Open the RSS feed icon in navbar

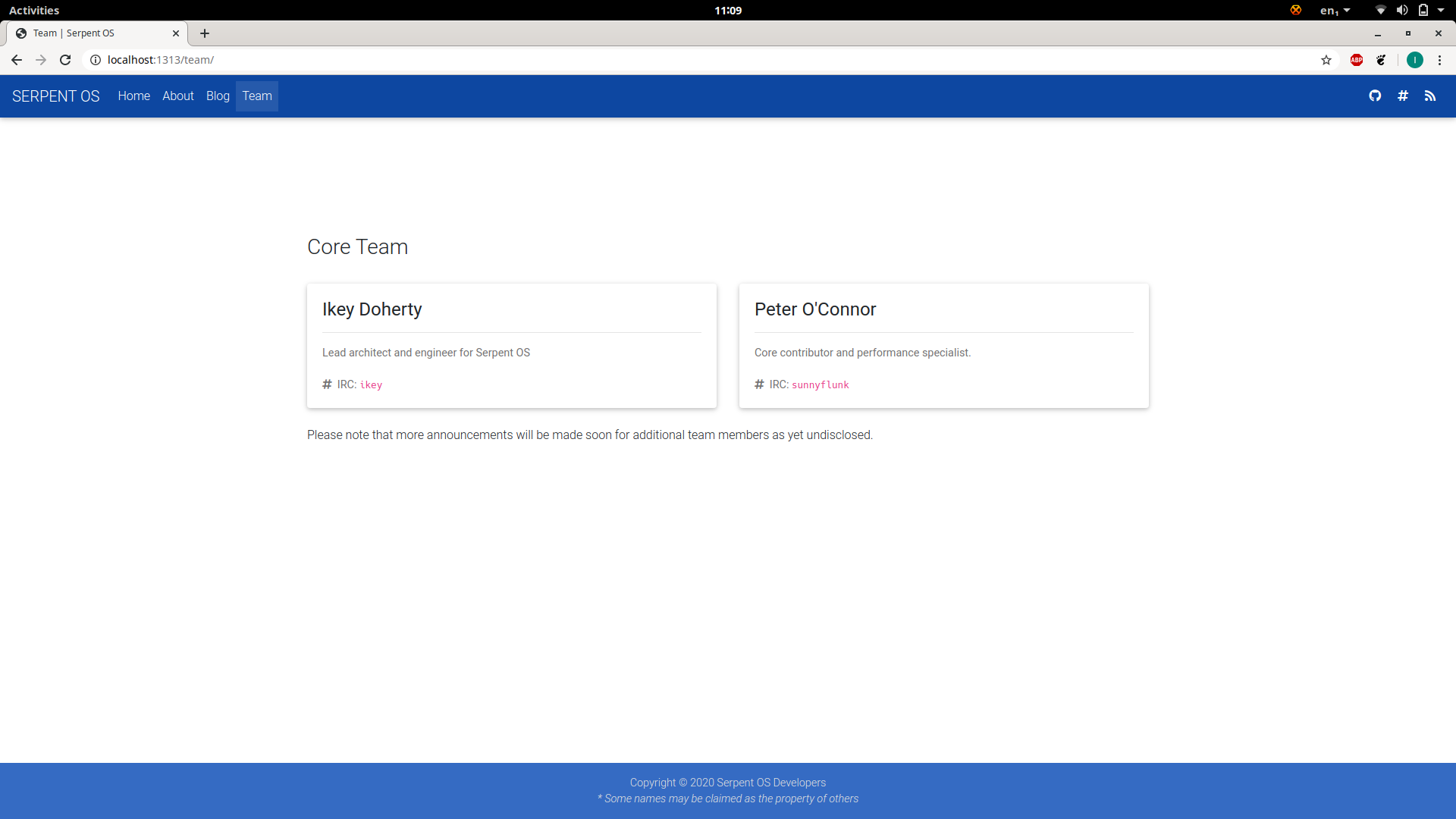[x=1430, y=96]
